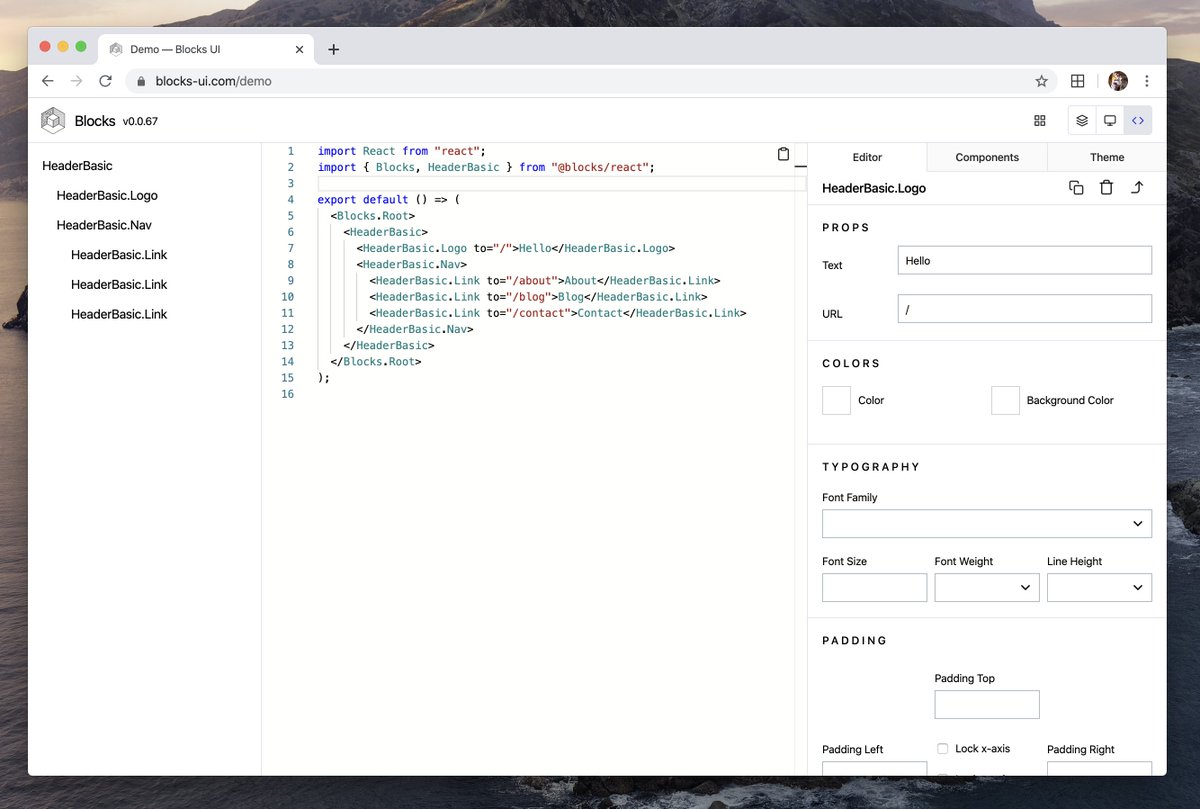Screen dimensions: 1200x809
Task: Switch to the layers view icon
Action: [x=1082, y=120]
